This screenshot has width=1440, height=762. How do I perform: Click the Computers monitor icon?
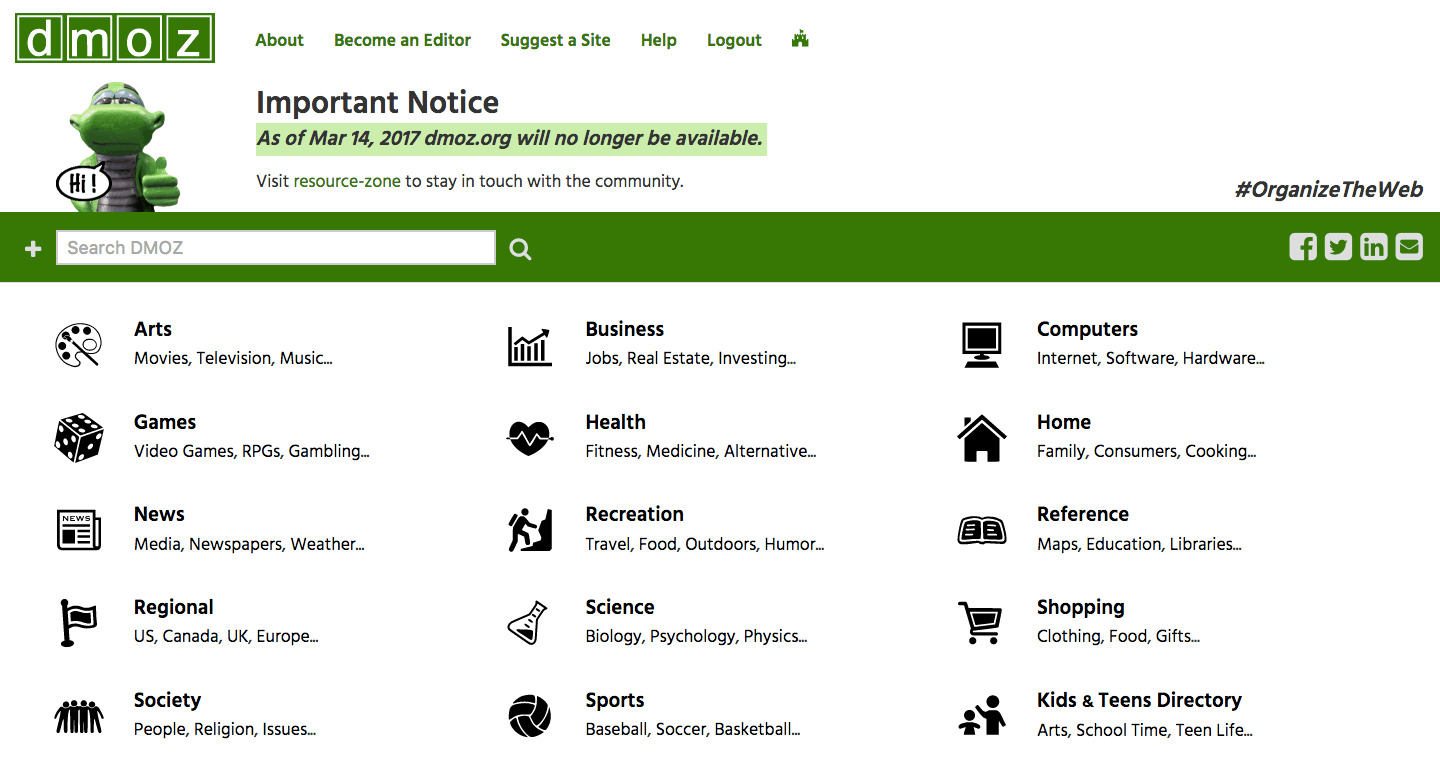[x=981, y=345]
